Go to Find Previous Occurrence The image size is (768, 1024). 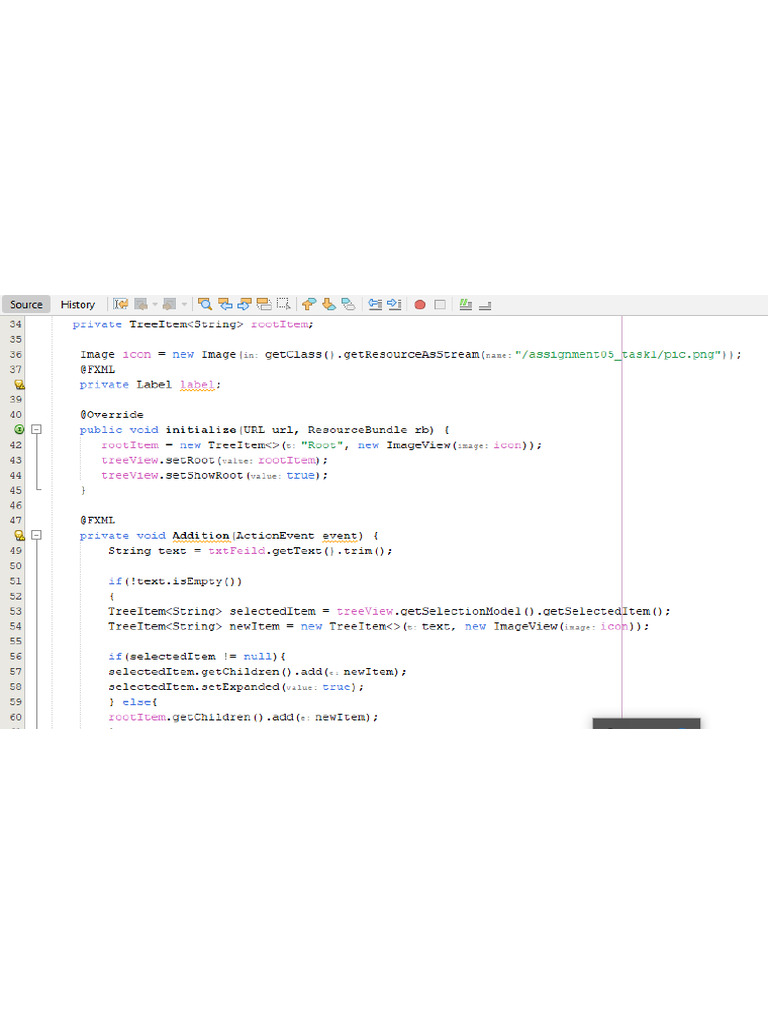pyautogui.click(x=225, y=304)
